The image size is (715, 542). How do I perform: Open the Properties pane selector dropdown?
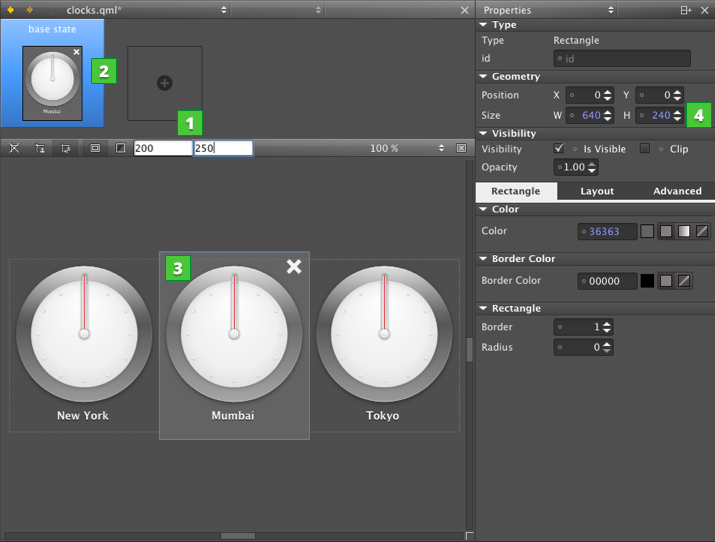point(611,10)
